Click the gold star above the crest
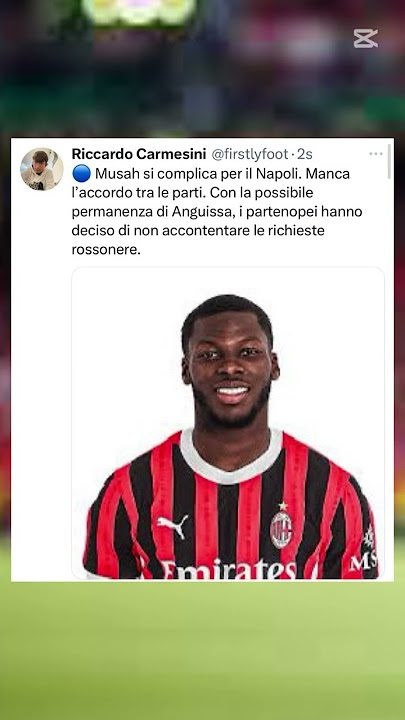 tap(282, 506)
